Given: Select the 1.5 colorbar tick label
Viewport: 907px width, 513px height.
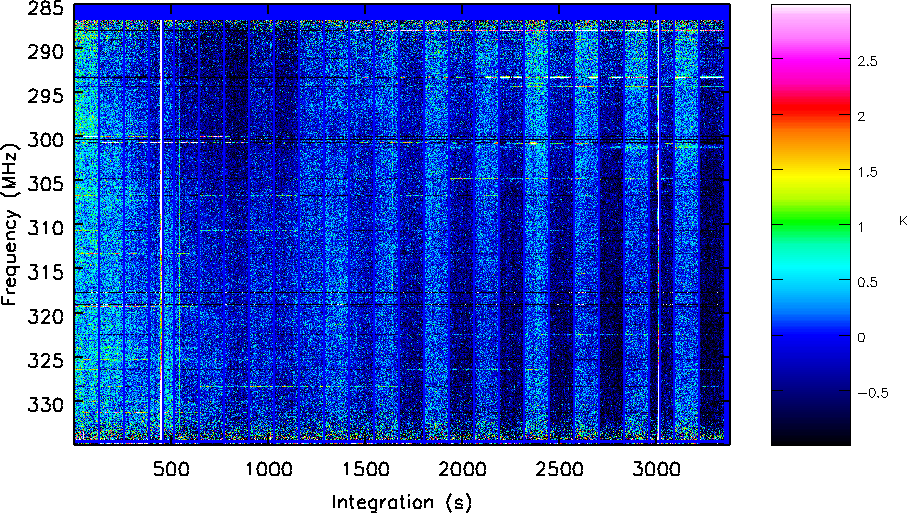Looking at the screenshot, I should [x=867, y=172].
